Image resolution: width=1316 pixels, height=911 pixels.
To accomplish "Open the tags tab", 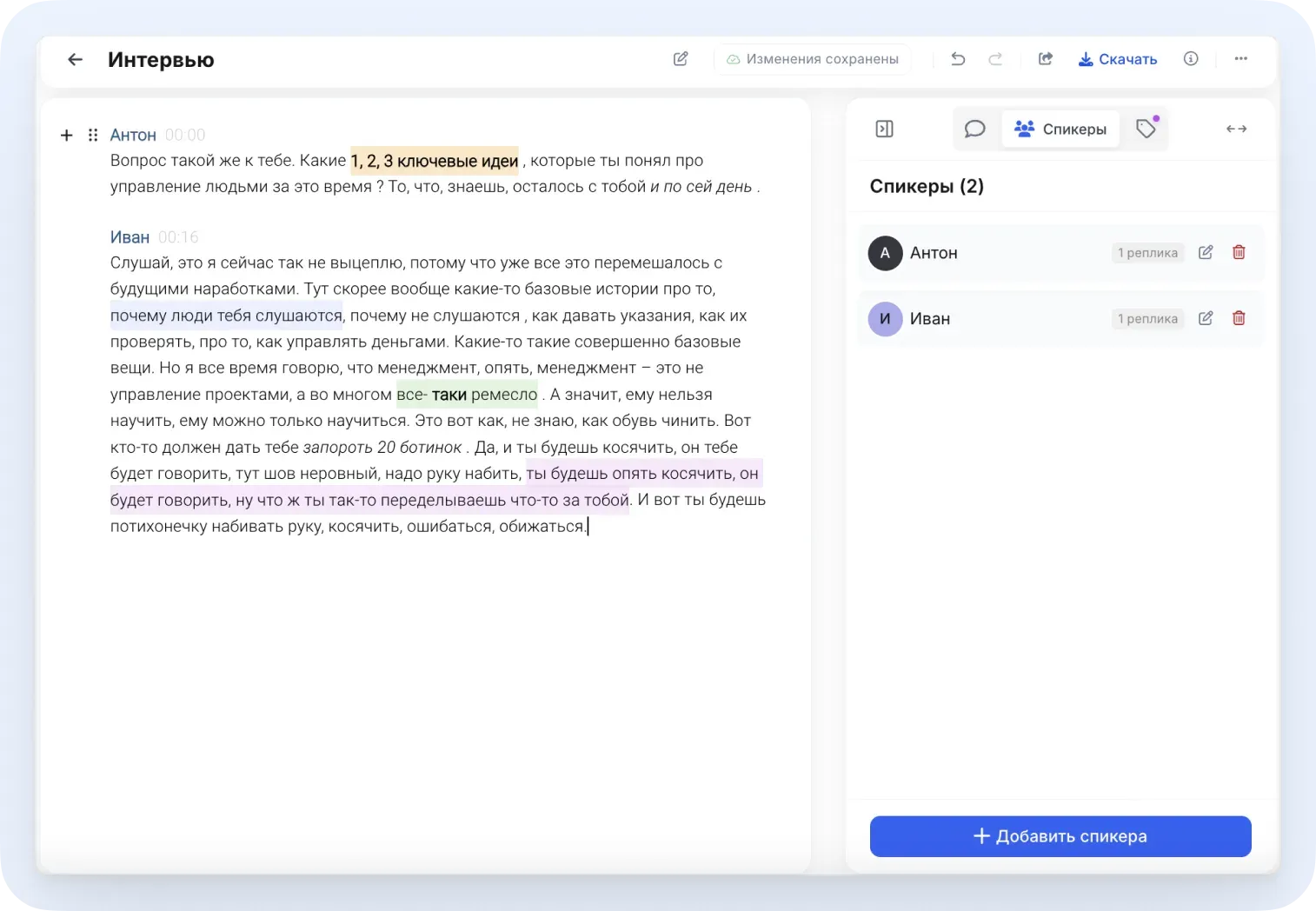I will point(1147,129).
